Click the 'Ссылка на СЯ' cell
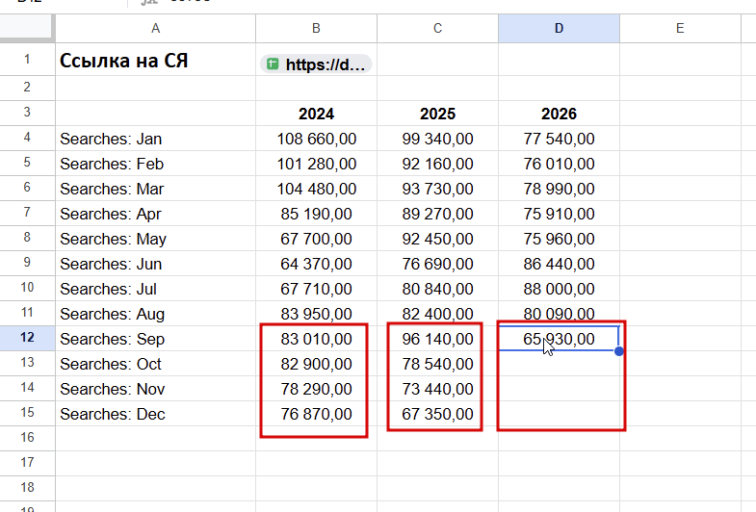Viewport: 756px width, 512px height. point(155,59)
